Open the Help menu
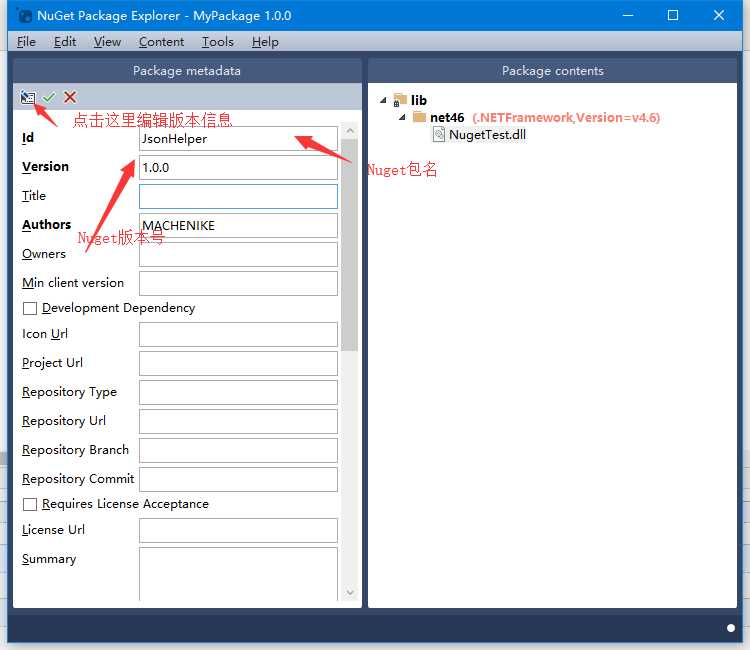Image resolution: width=750 pixels, height=650 pixels. [x=265, y=42]
